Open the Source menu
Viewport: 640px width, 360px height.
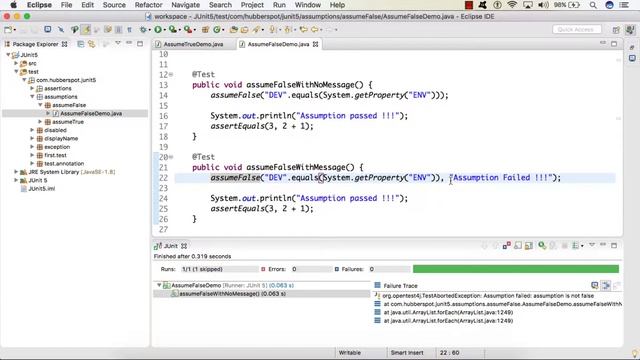tap(114, 5)
